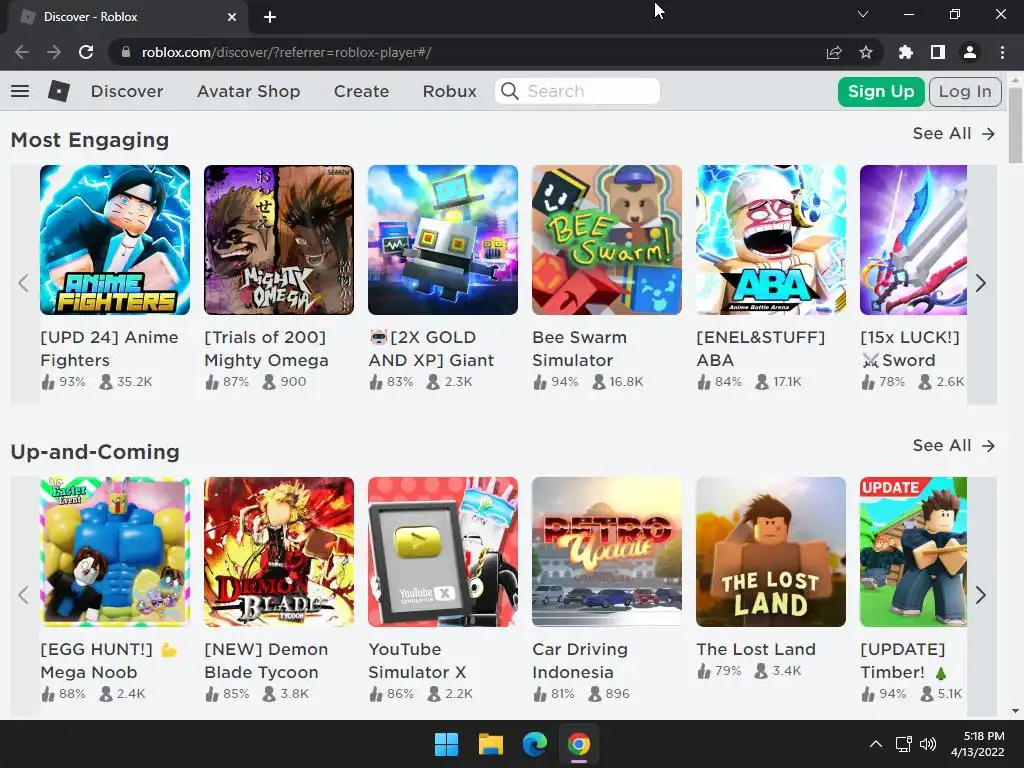Screen dimensions: 1024x768
Task: Open a new browser tab
Action: (x=270, y=17)
